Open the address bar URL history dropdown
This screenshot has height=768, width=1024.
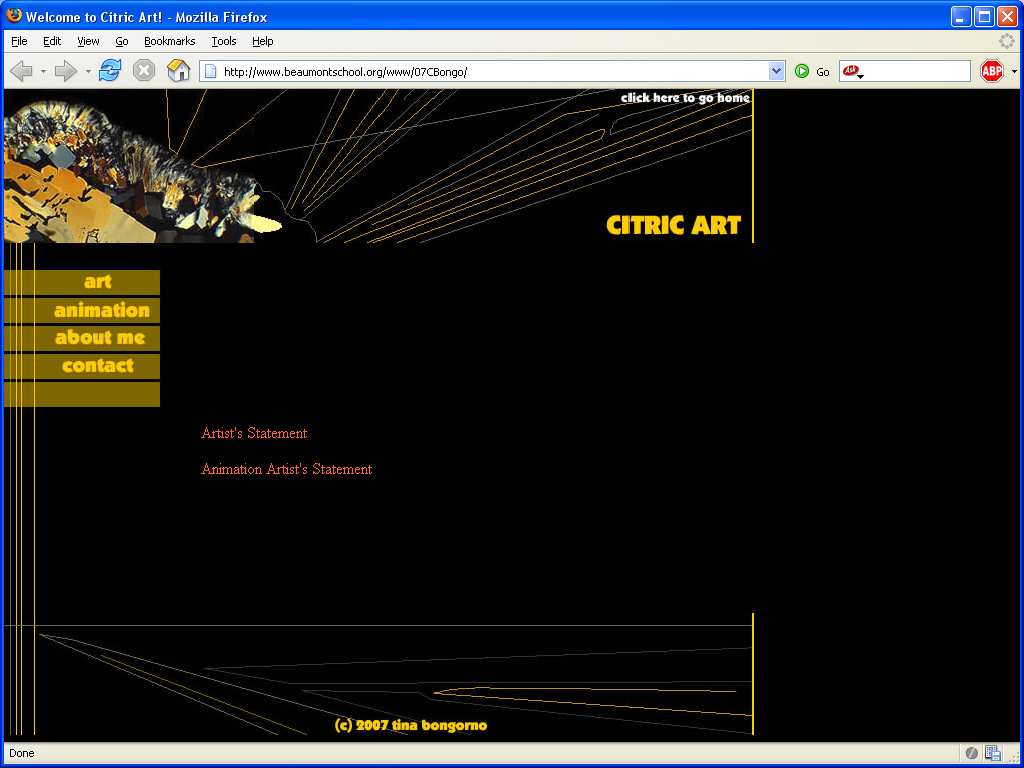[776, 71]
